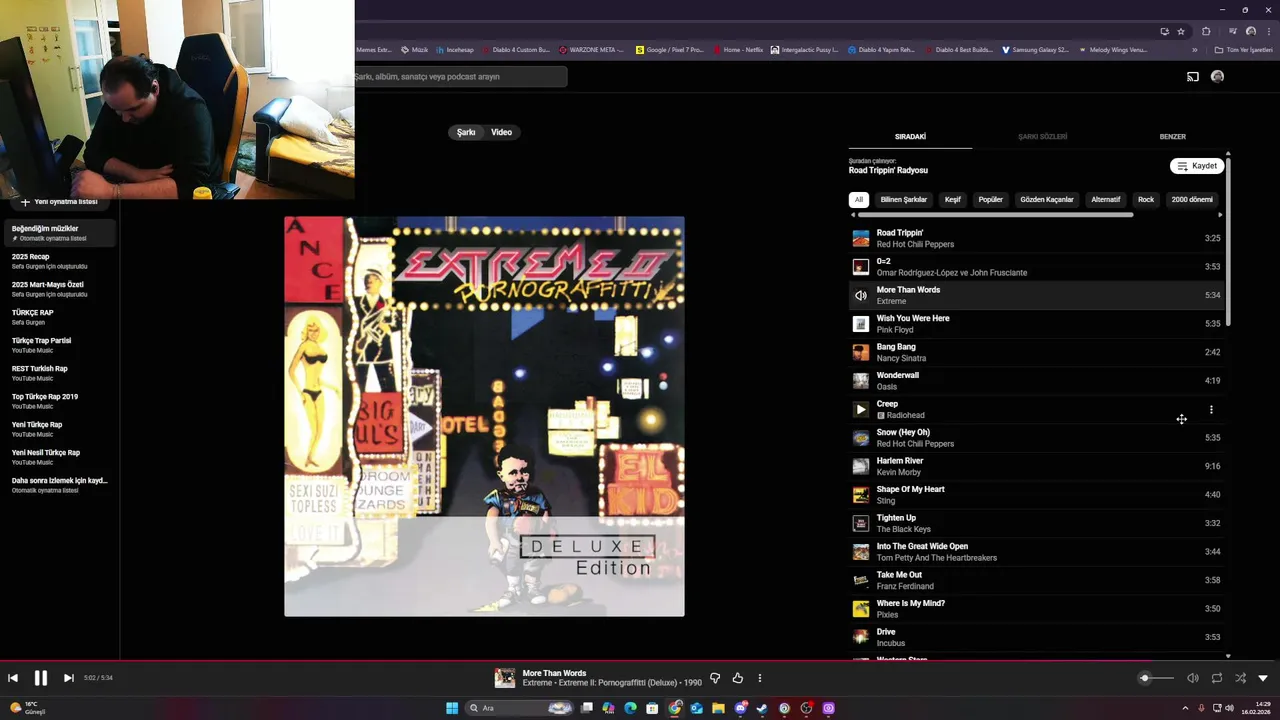Viewport: 1280px width, 720px height.
Task: Play Snow (Hey Oh) from queue
Action: (x=1035, y=438)
